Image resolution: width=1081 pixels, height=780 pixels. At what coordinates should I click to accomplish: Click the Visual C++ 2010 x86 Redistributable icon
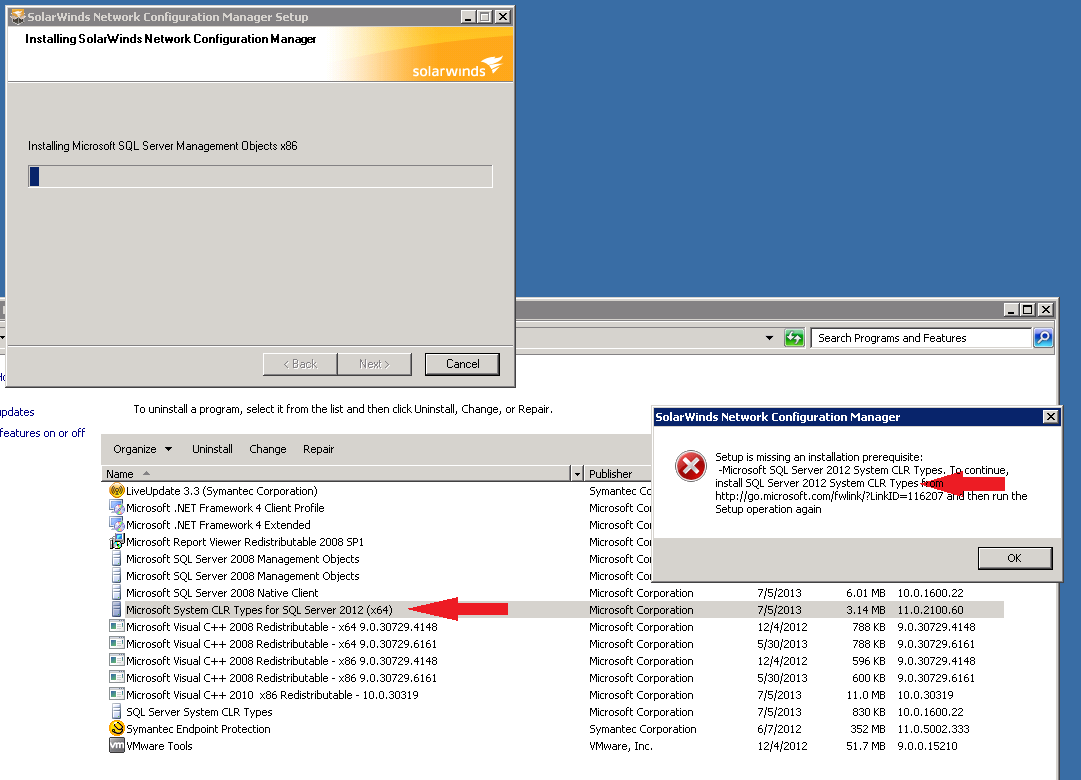tap(117, 694)
